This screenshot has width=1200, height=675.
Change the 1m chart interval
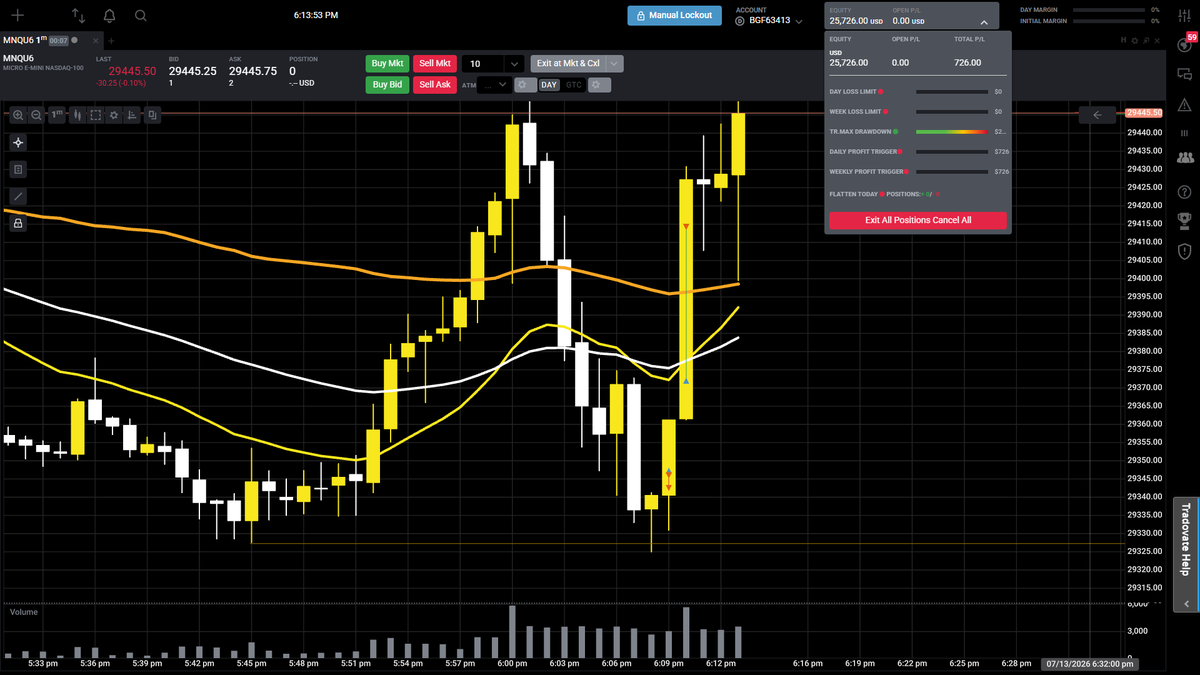click(57, 115)
